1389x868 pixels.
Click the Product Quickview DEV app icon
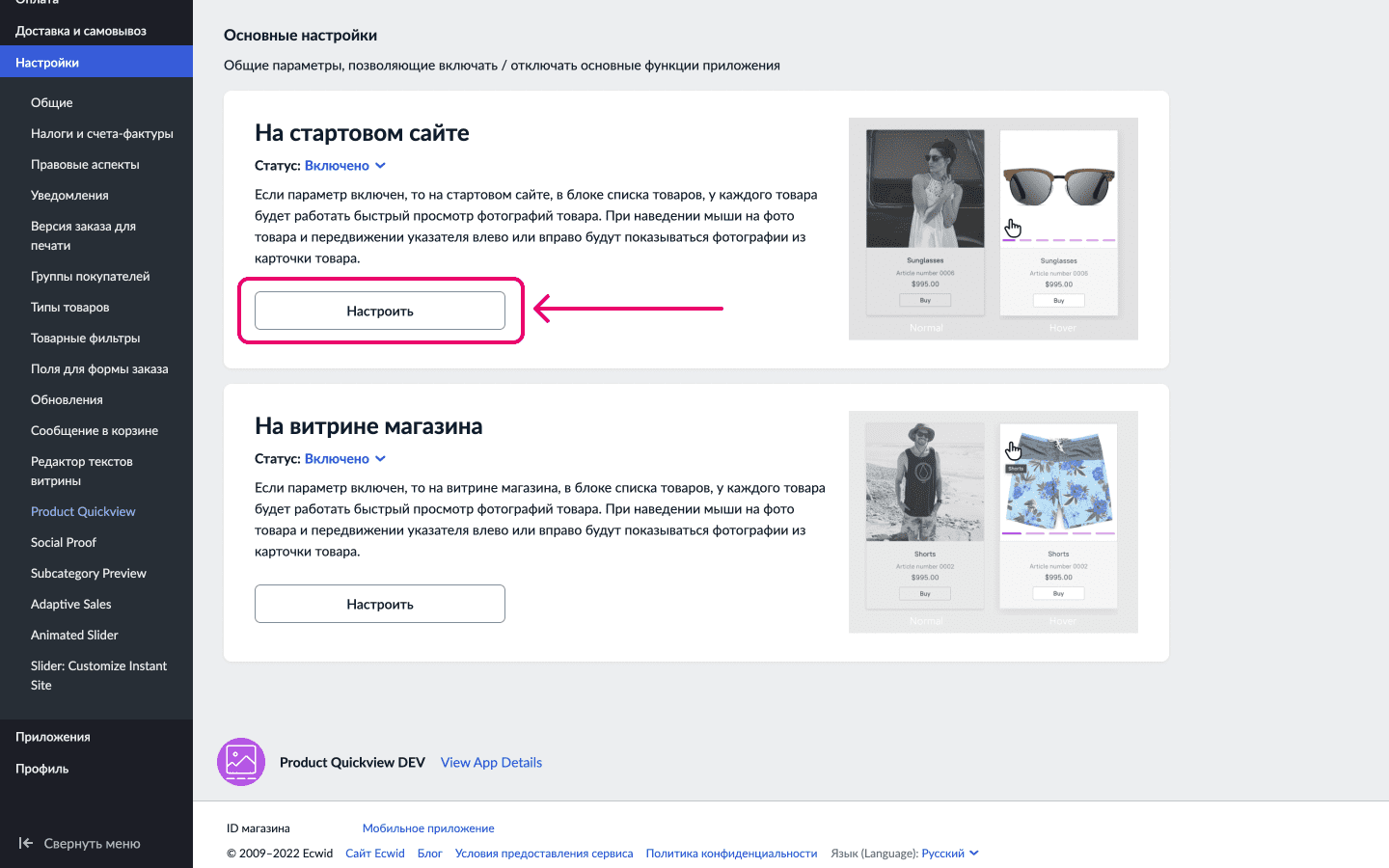pos(241,762)
